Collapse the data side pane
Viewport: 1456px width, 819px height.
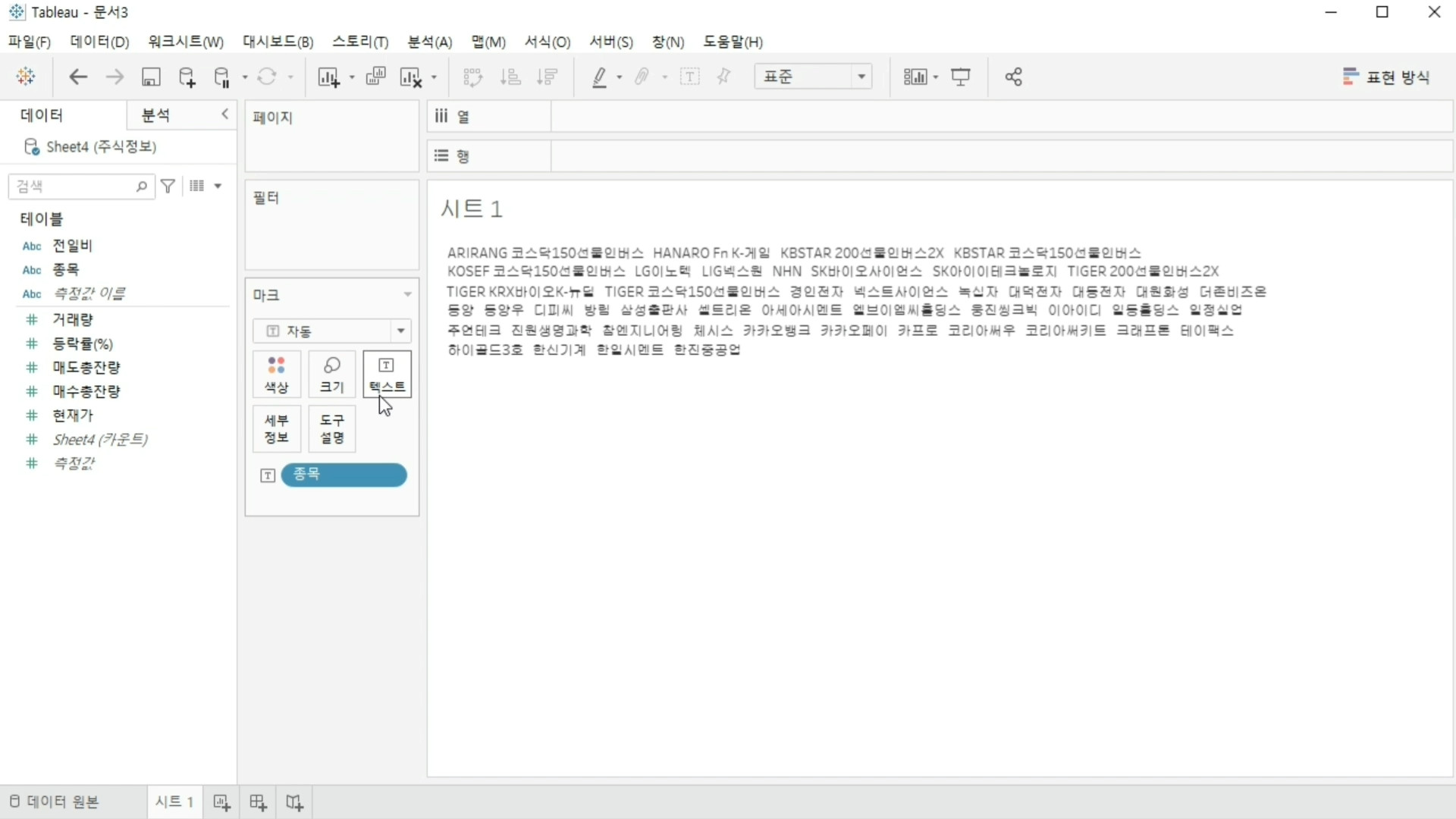[224, 114]
